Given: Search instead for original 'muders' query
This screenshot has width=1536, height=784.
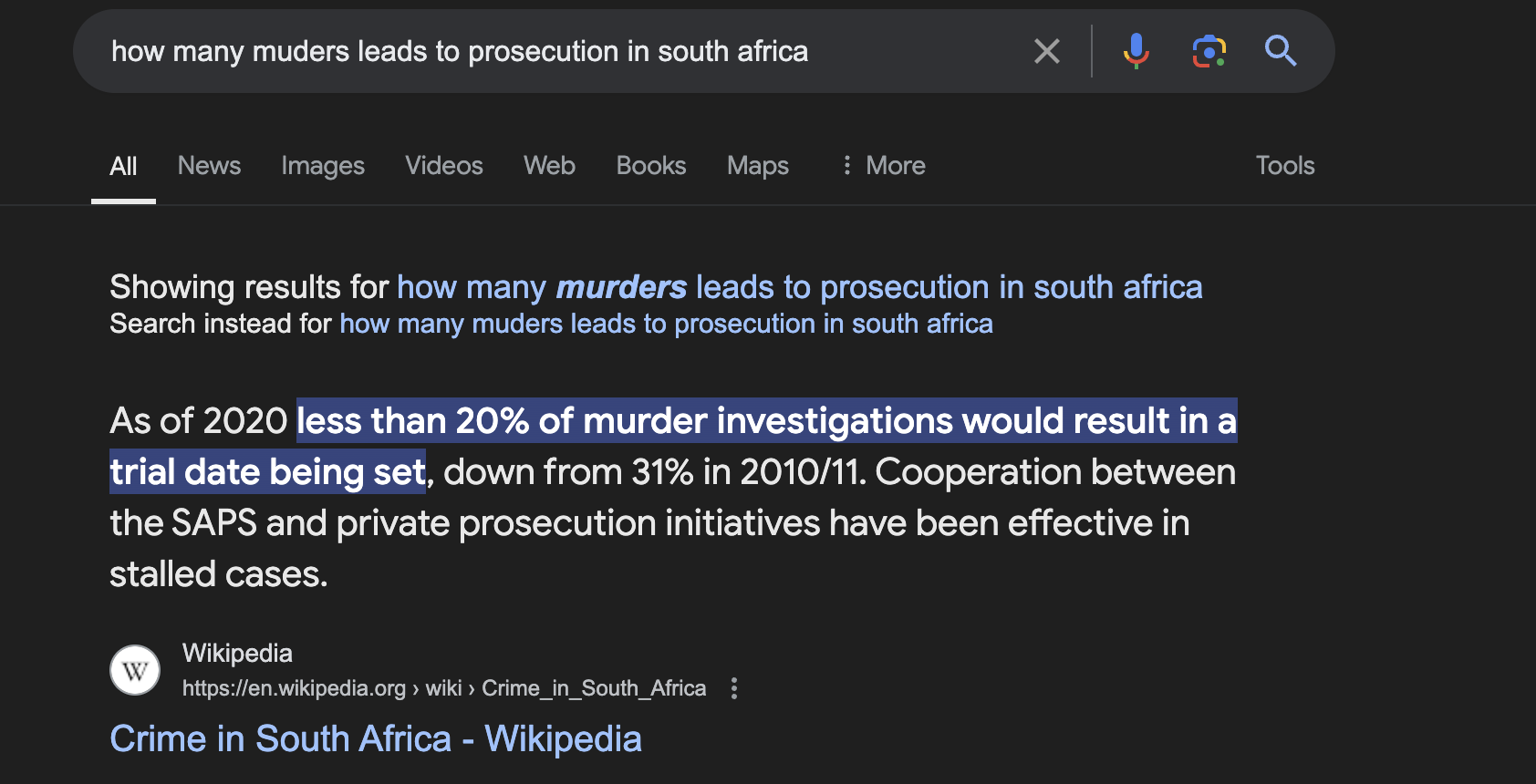Looking at the screenshot, I should 666,324.
